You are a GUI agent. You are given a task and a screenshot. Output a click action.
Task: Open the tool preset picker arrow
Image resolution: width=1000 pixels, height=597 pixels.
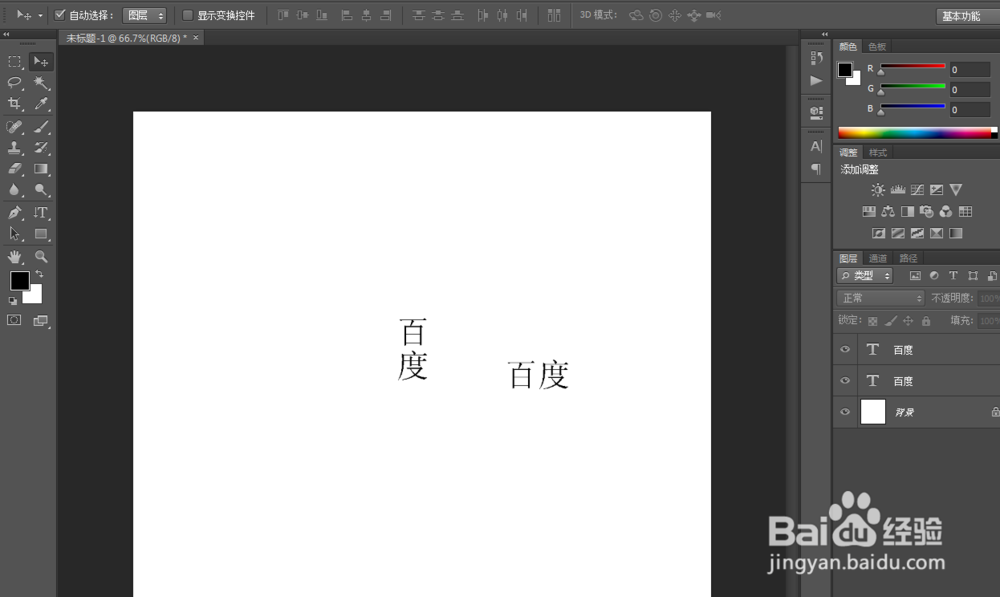tap(40, 15)
